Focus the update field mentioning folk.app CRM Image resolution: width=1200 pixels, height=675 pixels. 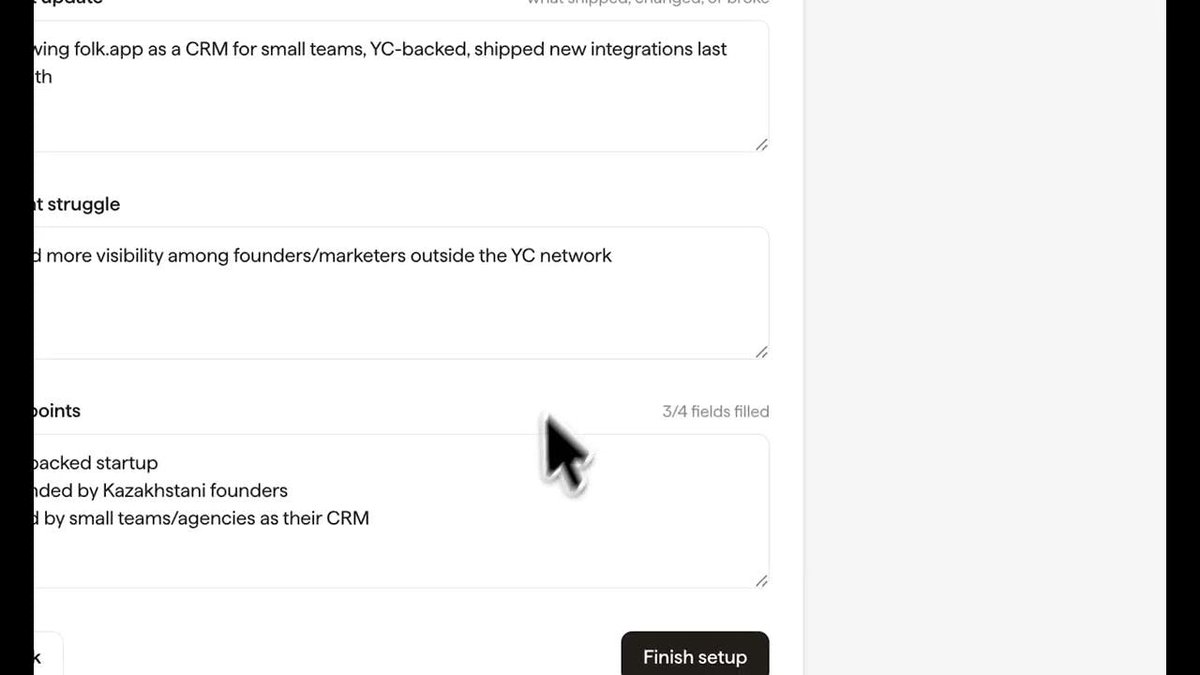point(401,86)
